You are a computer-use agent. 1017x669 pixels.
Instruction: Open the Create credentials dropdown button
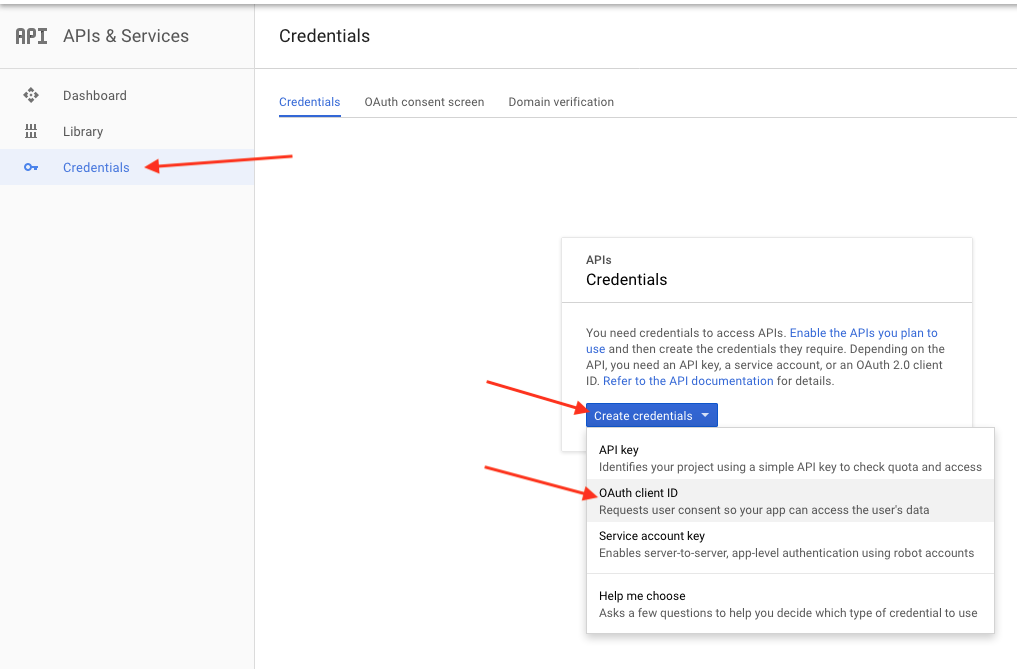[x=652, y=415]
